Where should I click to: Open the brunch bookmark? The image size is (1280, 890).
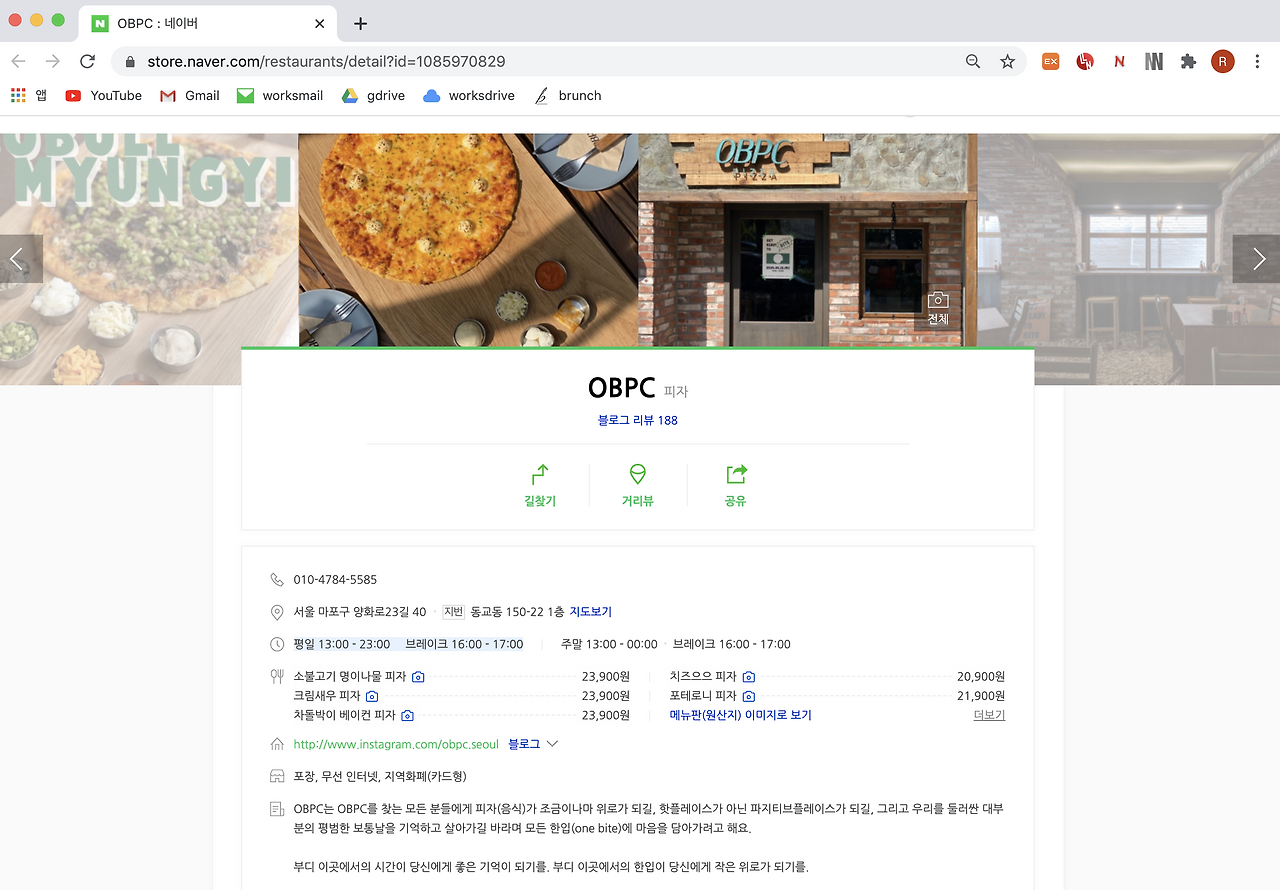click(x=568, y=95)
